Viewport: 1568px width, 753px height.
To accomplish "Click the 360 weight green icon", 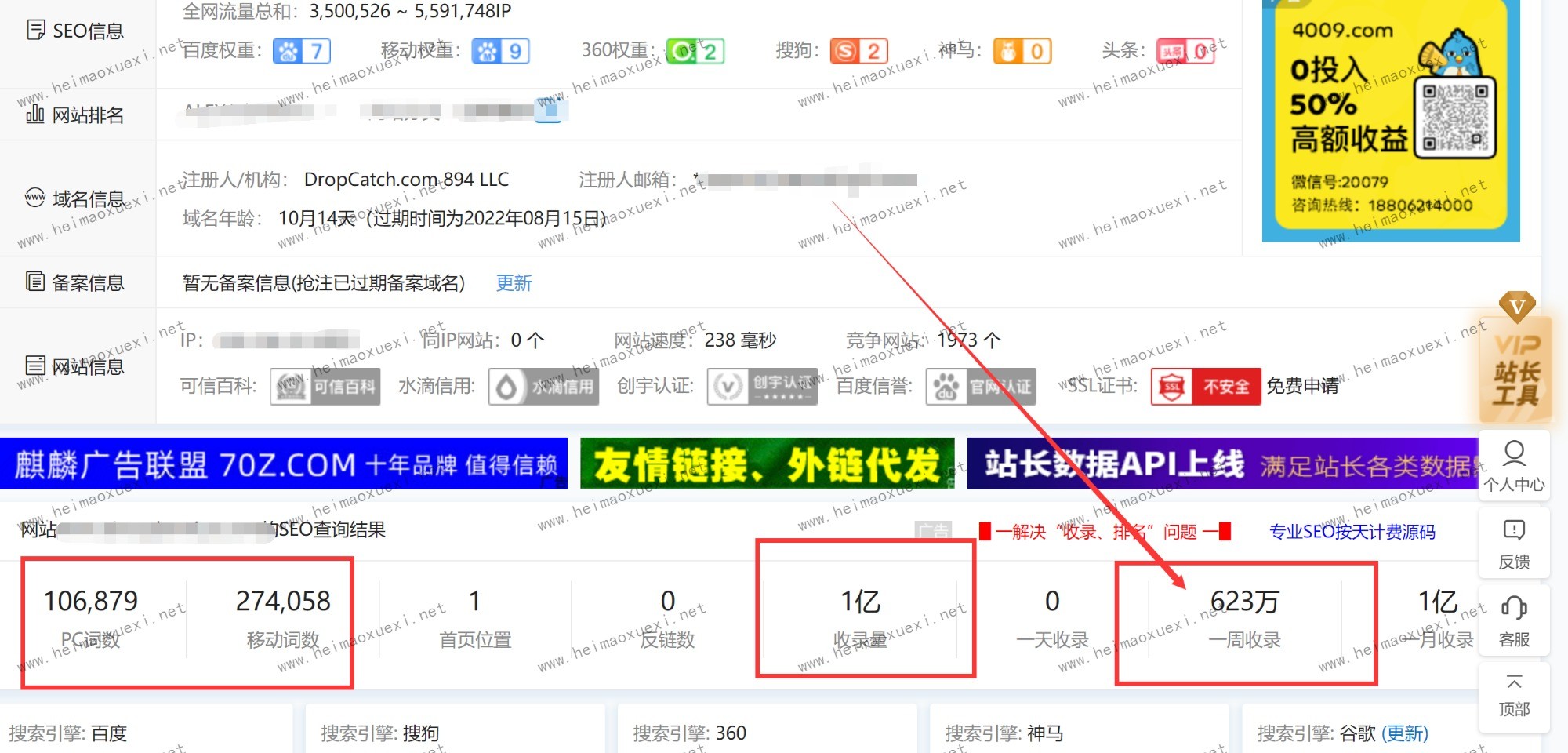I will click(x=681, y=52).
